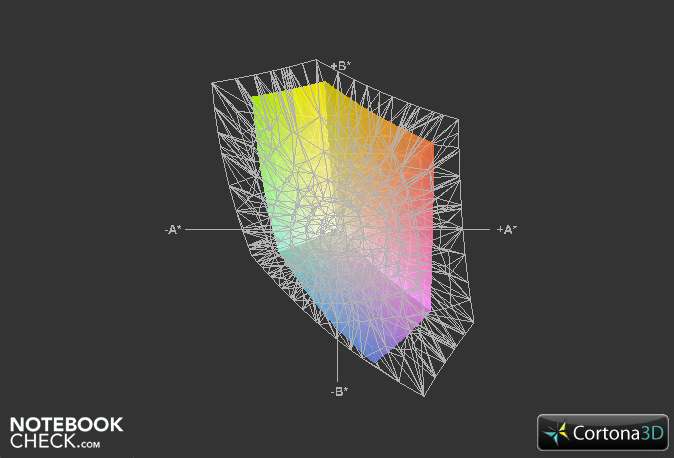The height and width of the screenshot is (458, 674).
Task: Click the +A* axis label
Action: click(x=507, y=230)
